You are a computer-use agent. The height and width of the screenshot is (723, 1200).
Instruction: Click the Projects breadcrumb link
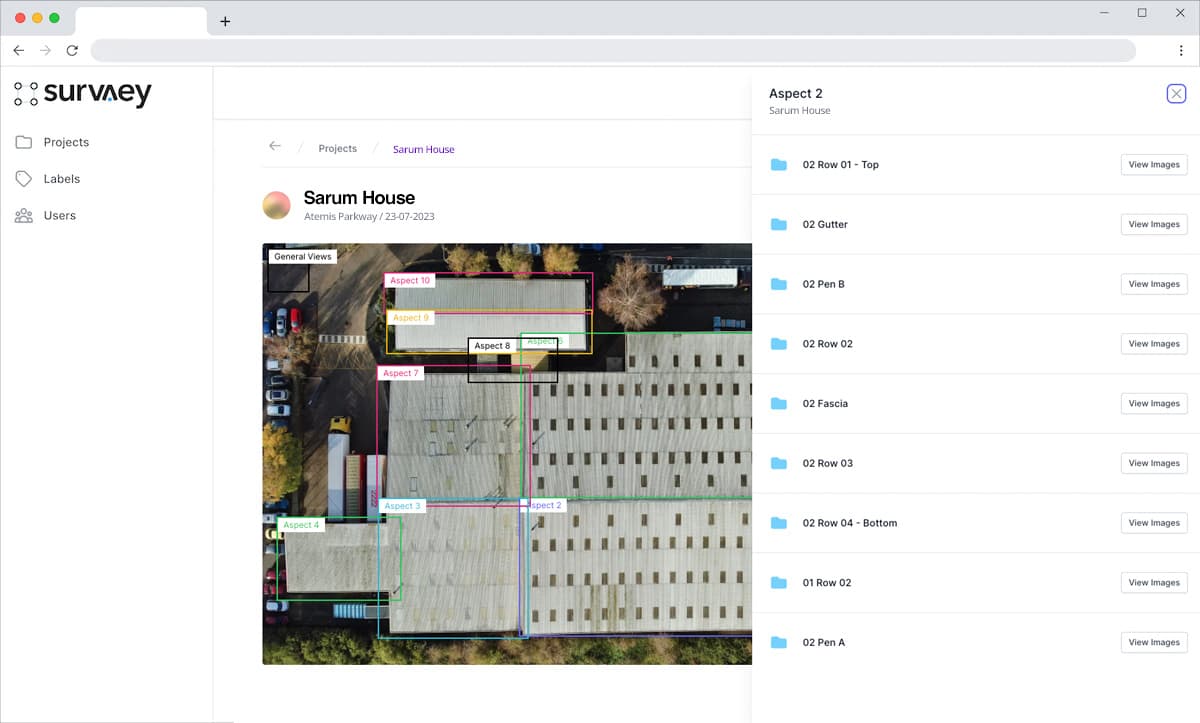click(337, 149)
